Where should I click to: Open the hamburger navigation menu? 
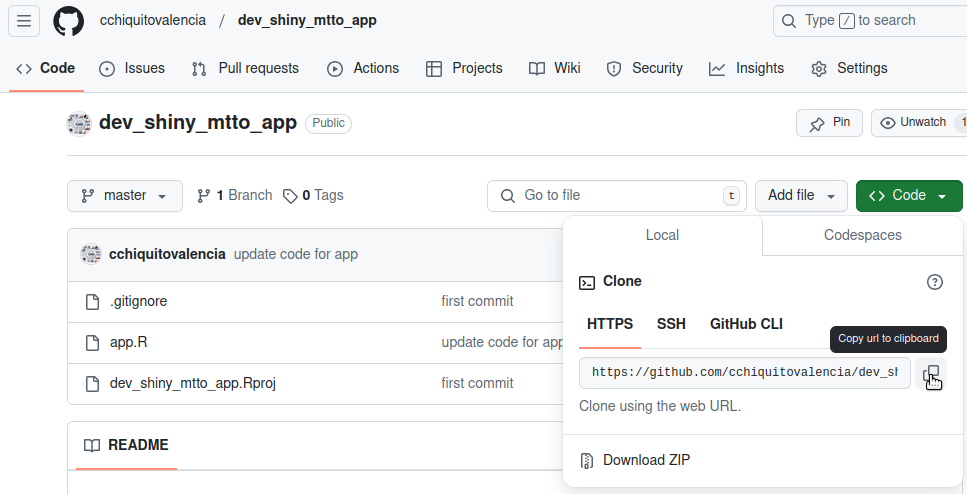point(24,21)
